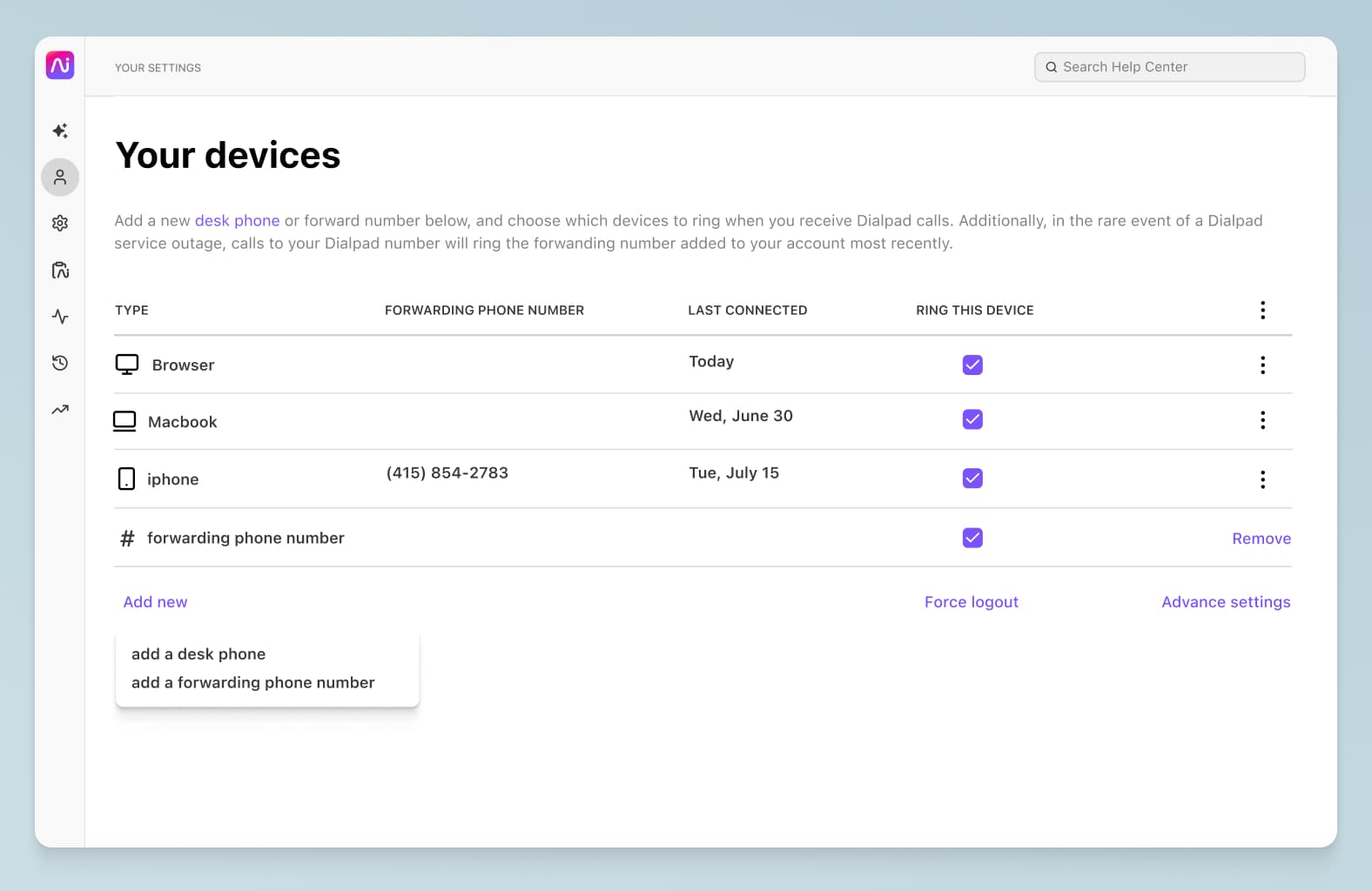The height and width of the screenshot is (891, 1372).
Task: Click LAST CONNECTED column header
Action: click(748, 311)
